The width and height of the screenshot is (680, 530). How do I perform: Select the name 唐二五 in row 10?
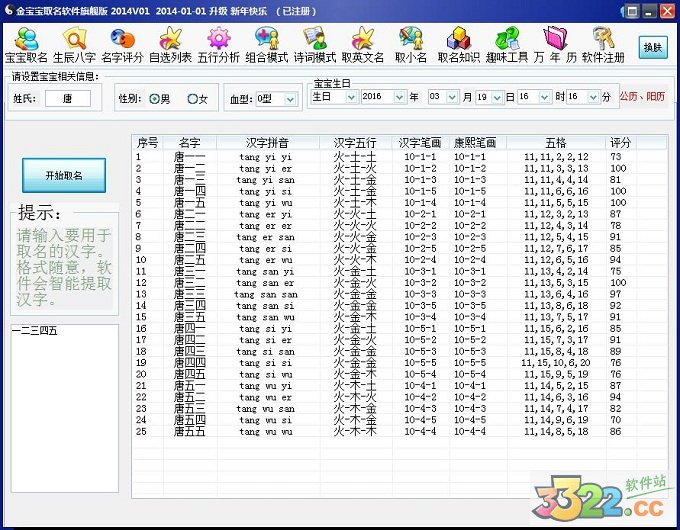pos(190,260)
